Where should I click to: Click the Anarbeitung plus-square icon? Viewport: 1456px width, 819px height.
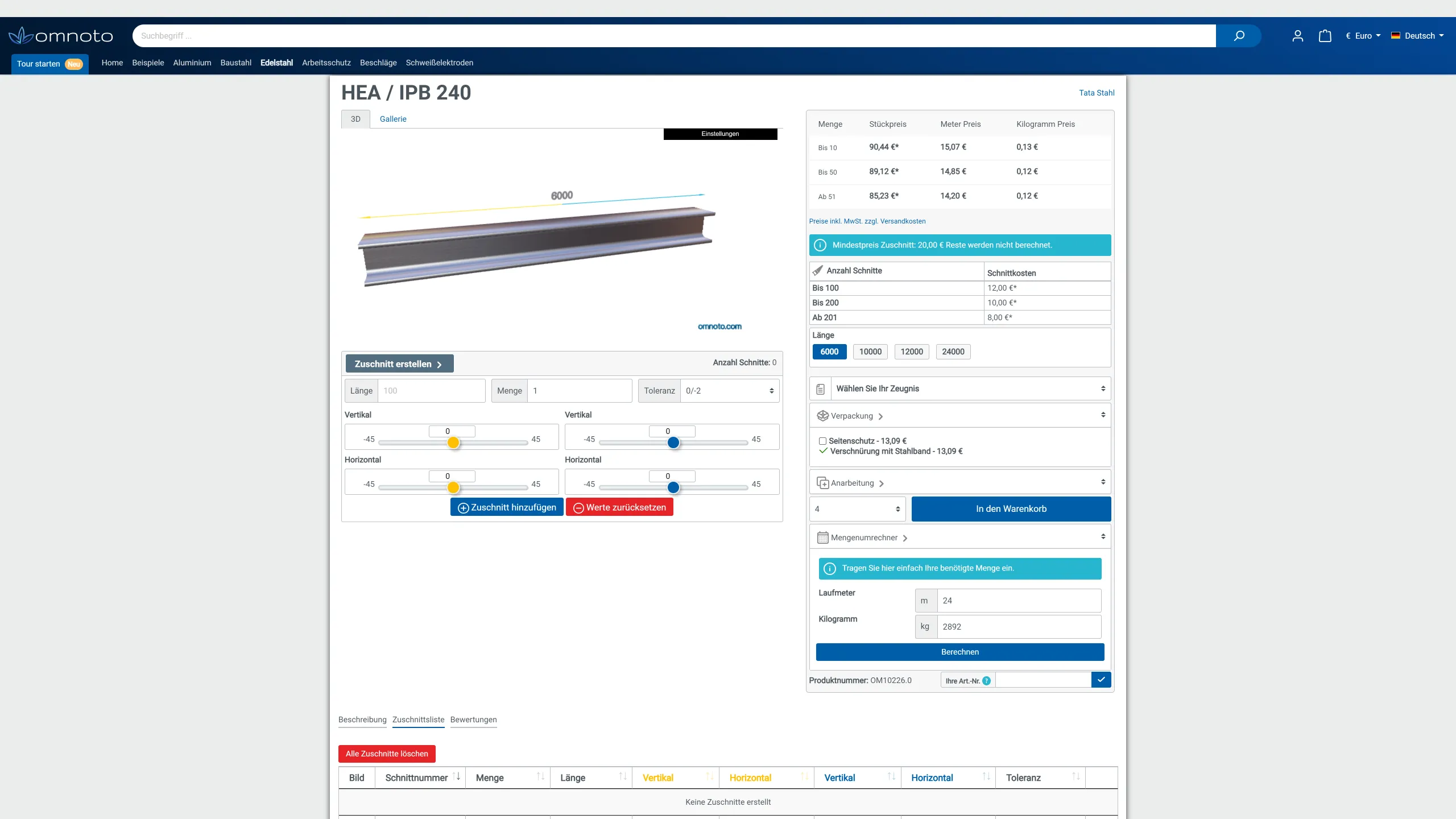coord(822,483)
